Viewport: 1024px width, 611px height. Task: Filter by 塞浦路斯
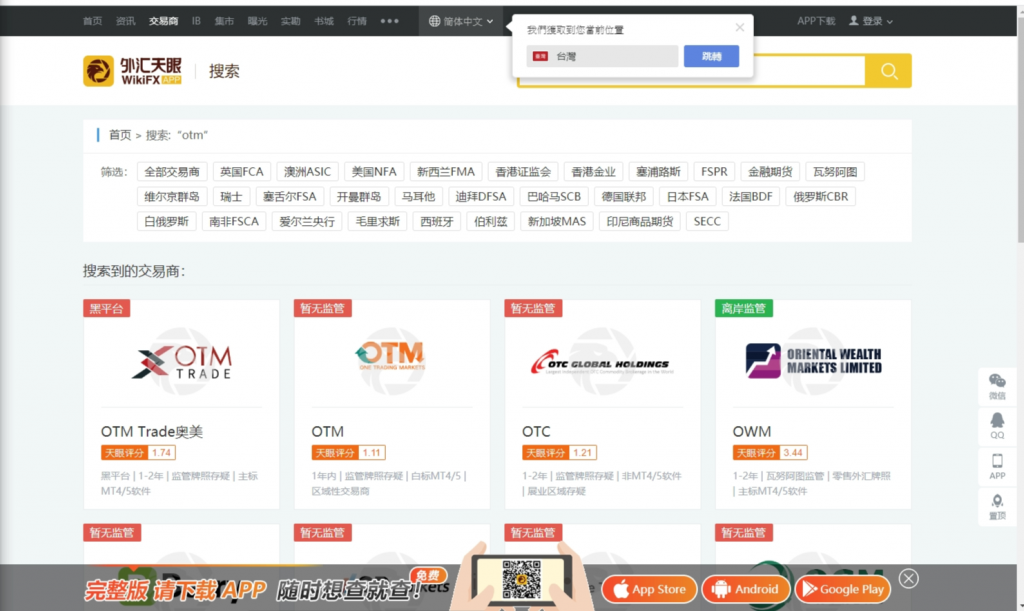point(658,172)
